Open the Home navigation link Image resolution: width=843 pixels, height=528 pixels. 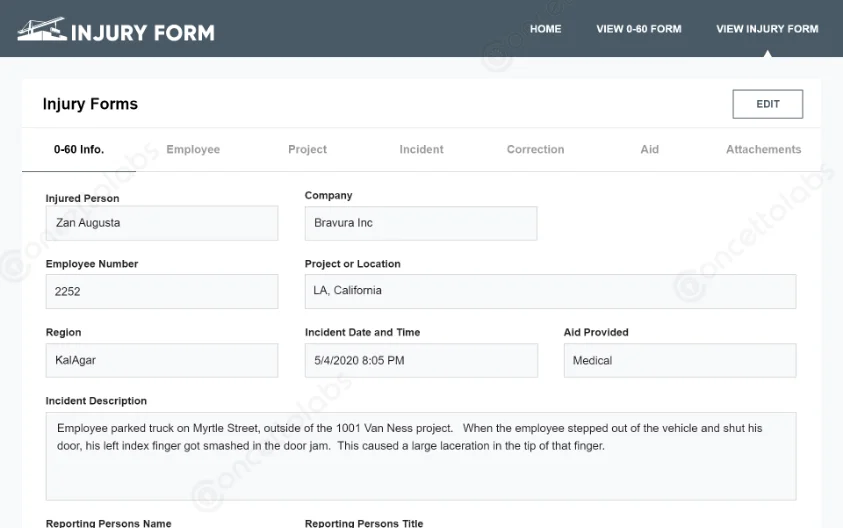tap(545, 29)
